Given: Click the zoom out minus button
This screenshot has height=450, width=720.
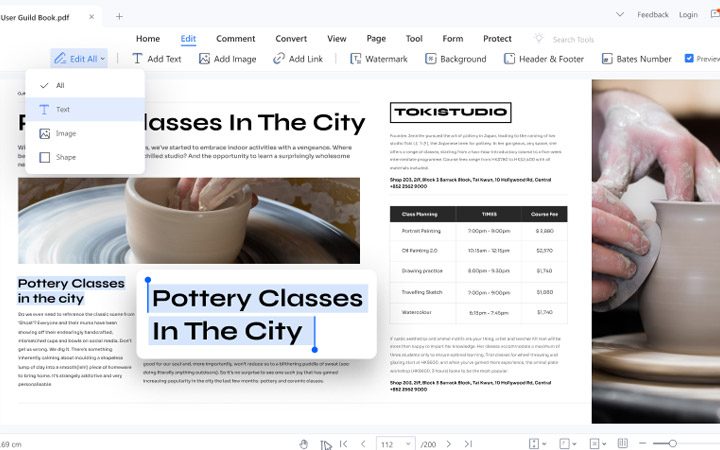Looking at the screenshot, I should [643, 443].
